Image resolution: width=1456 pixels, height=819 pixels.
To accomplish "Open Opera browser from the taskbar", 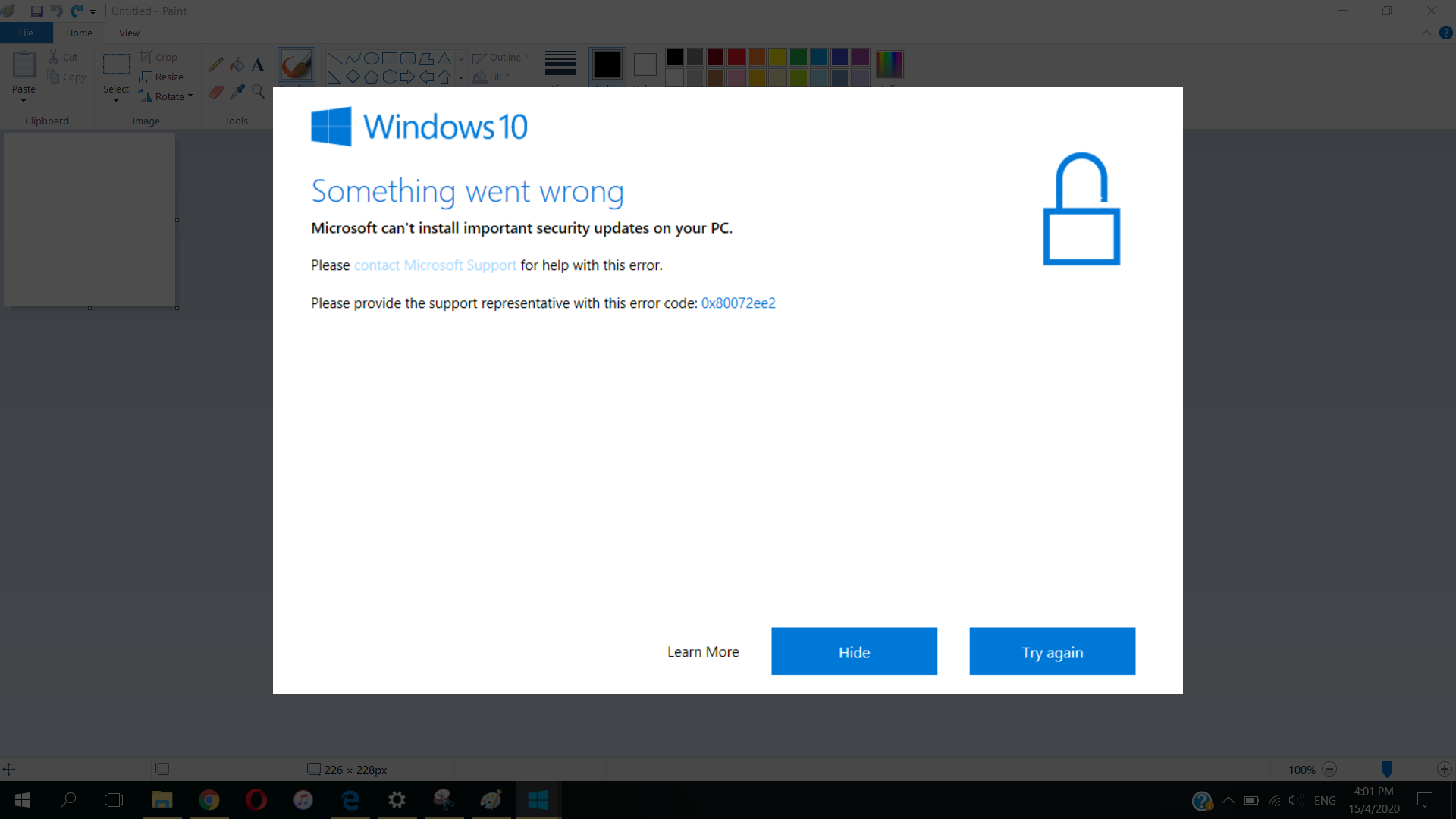I will click(x=256, y=800).
